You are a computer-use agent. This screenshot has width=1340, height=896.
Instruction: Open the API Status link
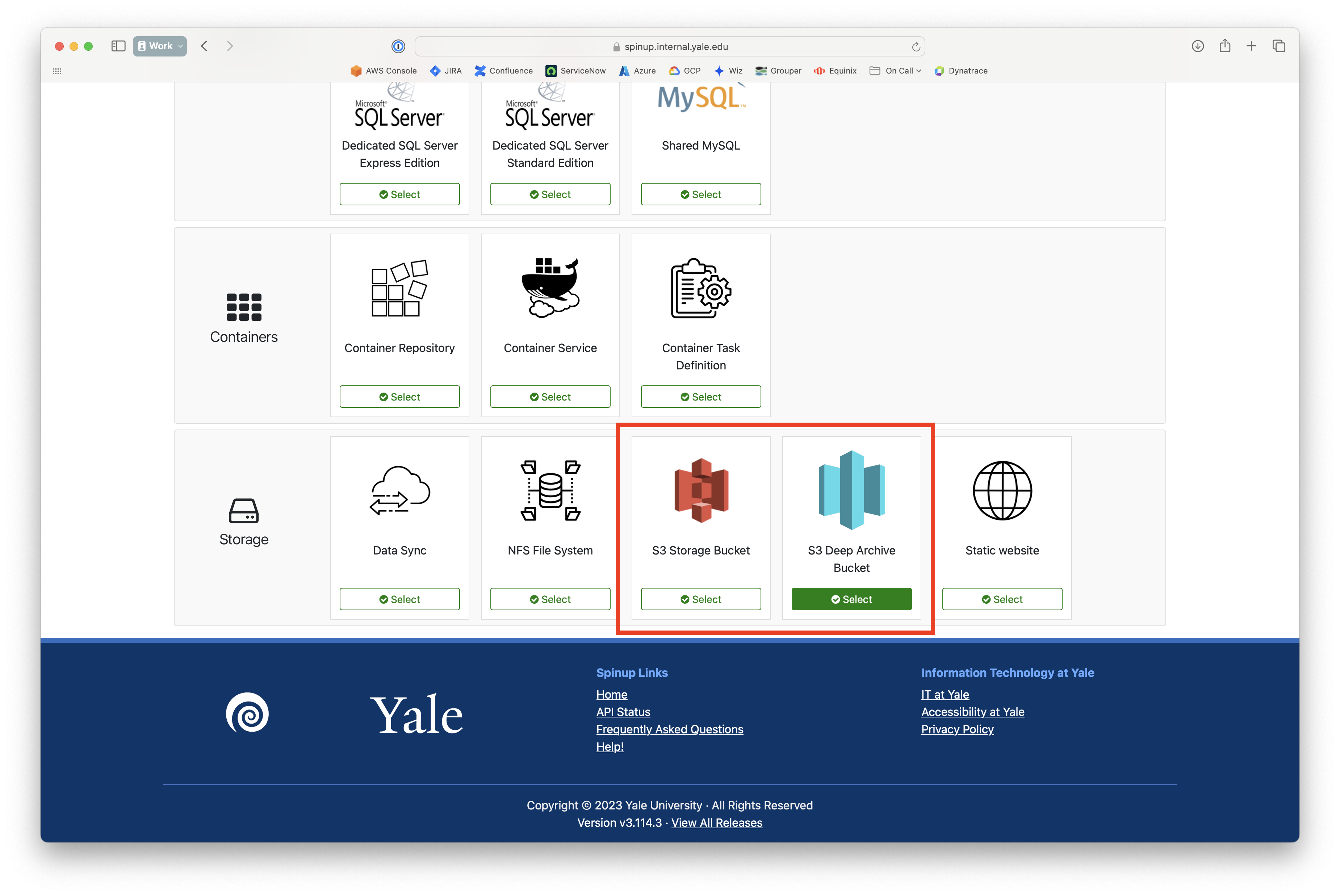(x=623, y=711)
